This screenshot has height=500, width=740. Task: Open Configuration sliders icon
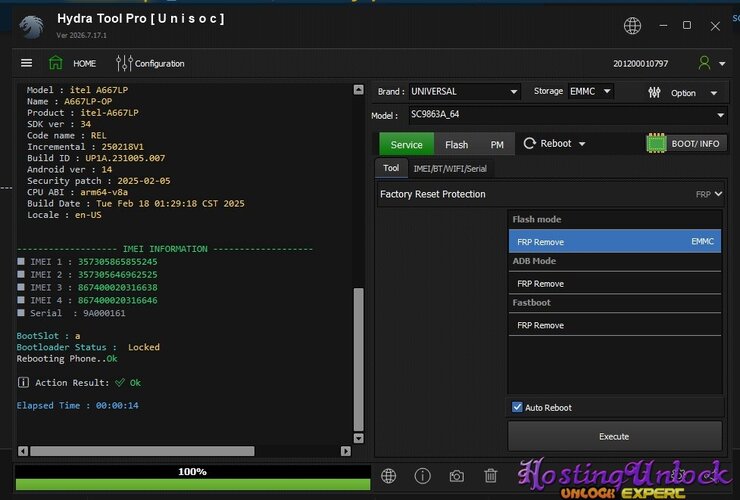click(124, 63)
